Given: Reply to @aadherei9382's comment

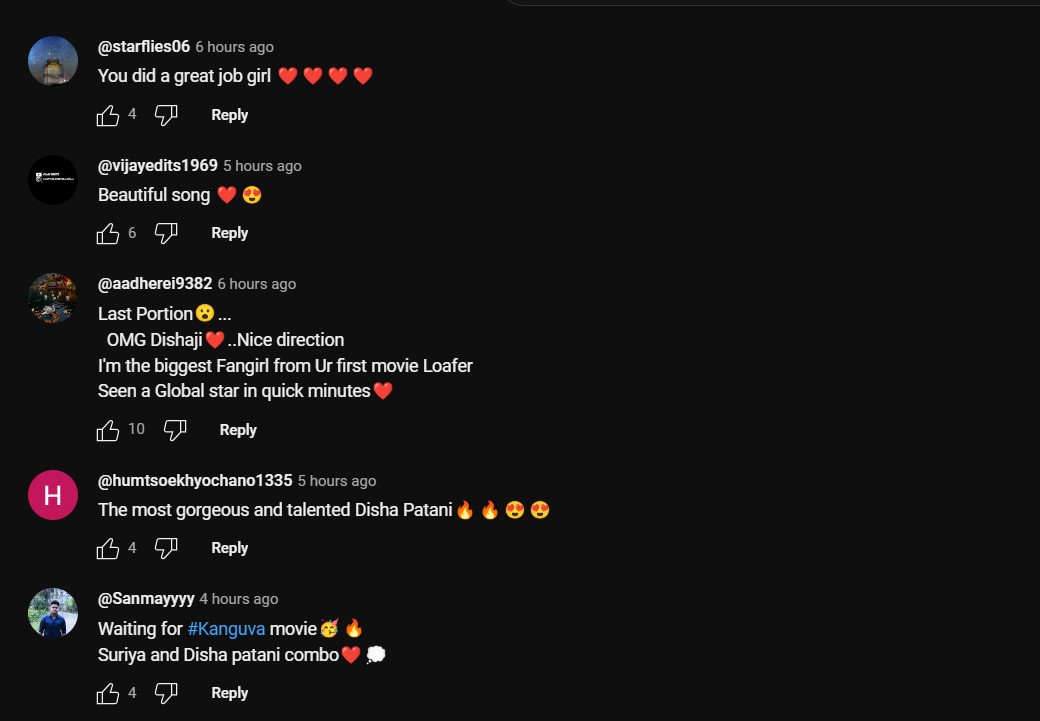Looking at the screenshot, I should tap(238, 430).
